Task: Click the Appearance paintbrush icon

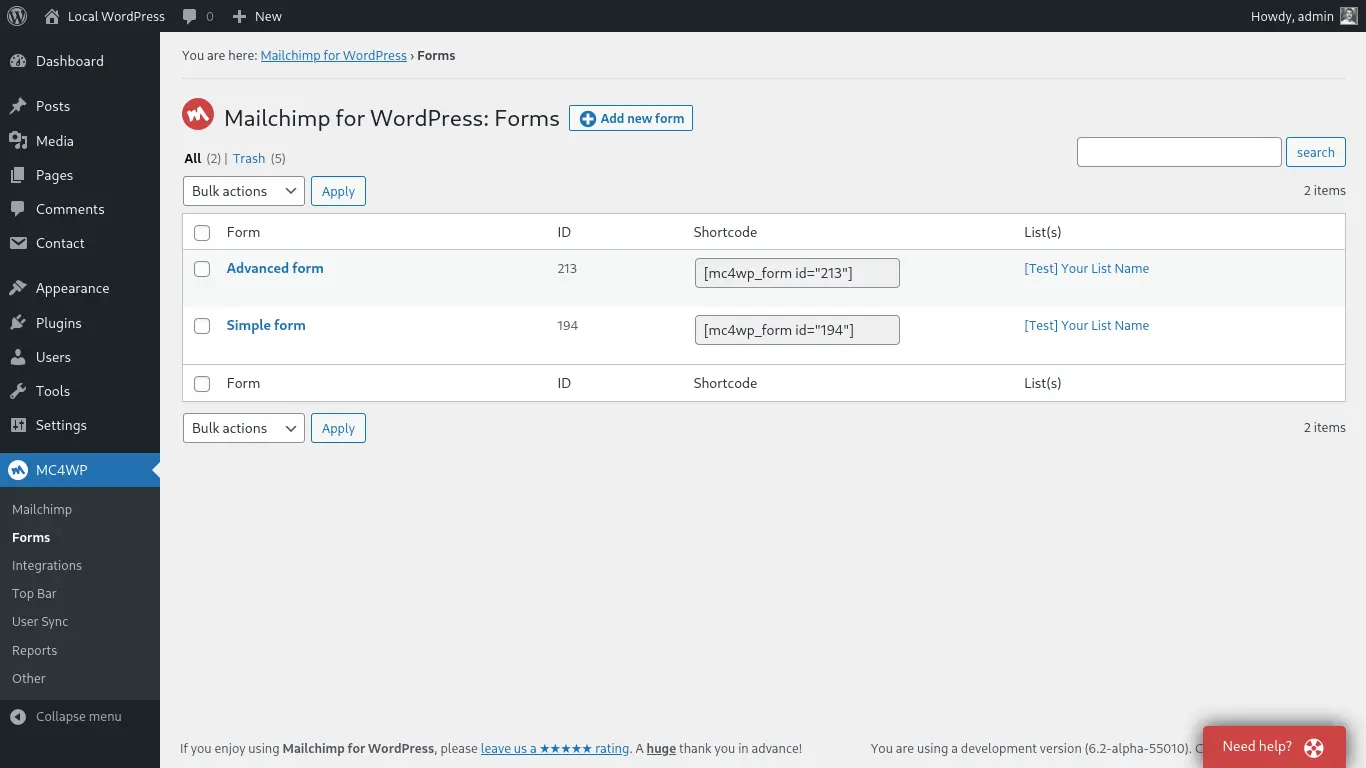Action: (x=18, y=288)
